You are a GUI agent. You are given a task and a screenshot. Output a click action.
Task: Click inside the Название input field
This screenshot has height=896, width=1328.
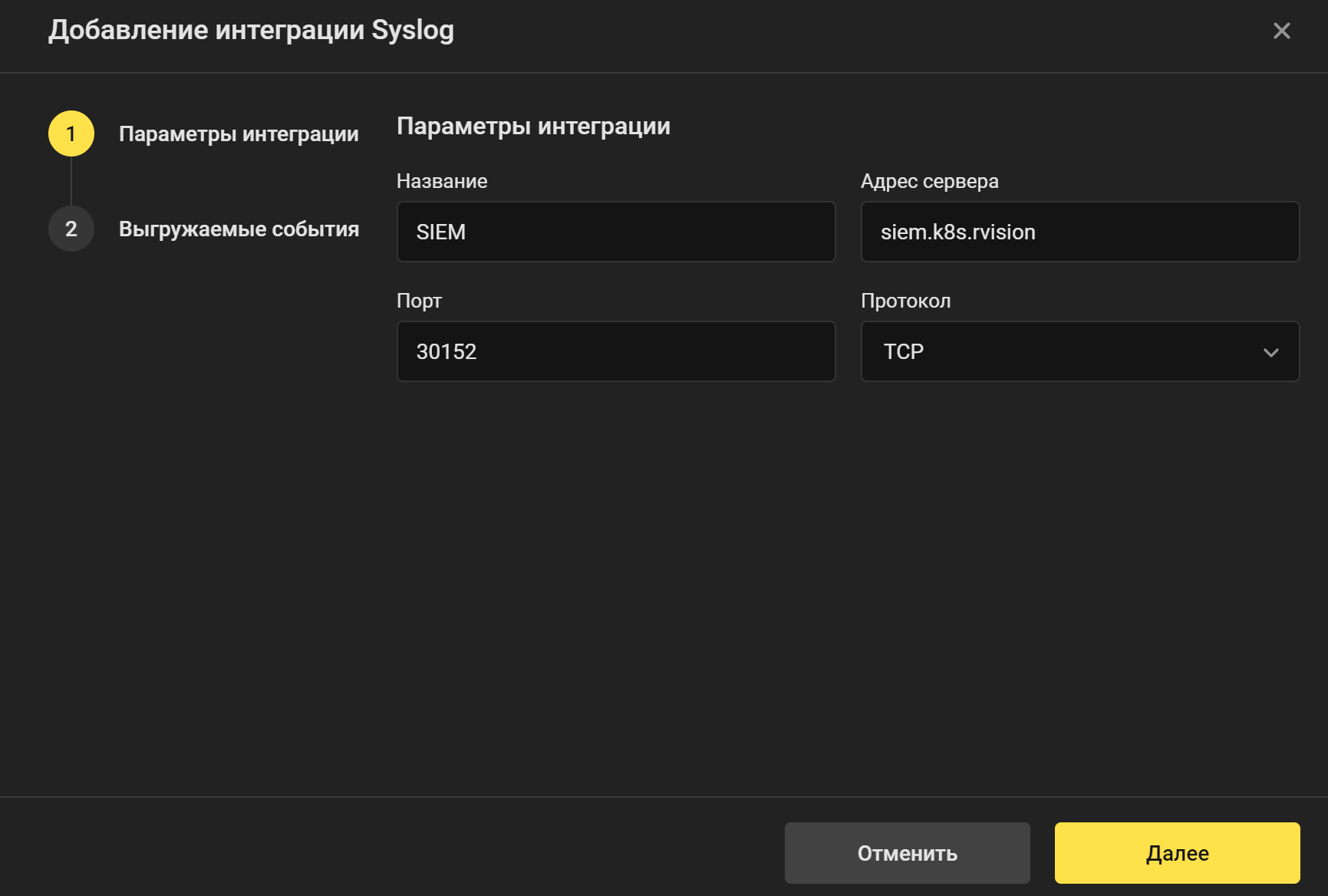click(615, 232)
